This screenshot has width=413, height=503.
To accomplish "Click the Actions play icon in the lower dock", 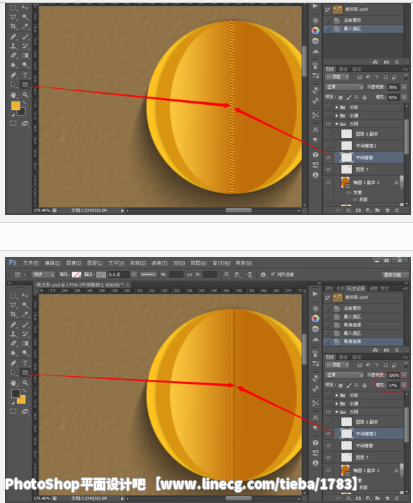I will [315, 294].
